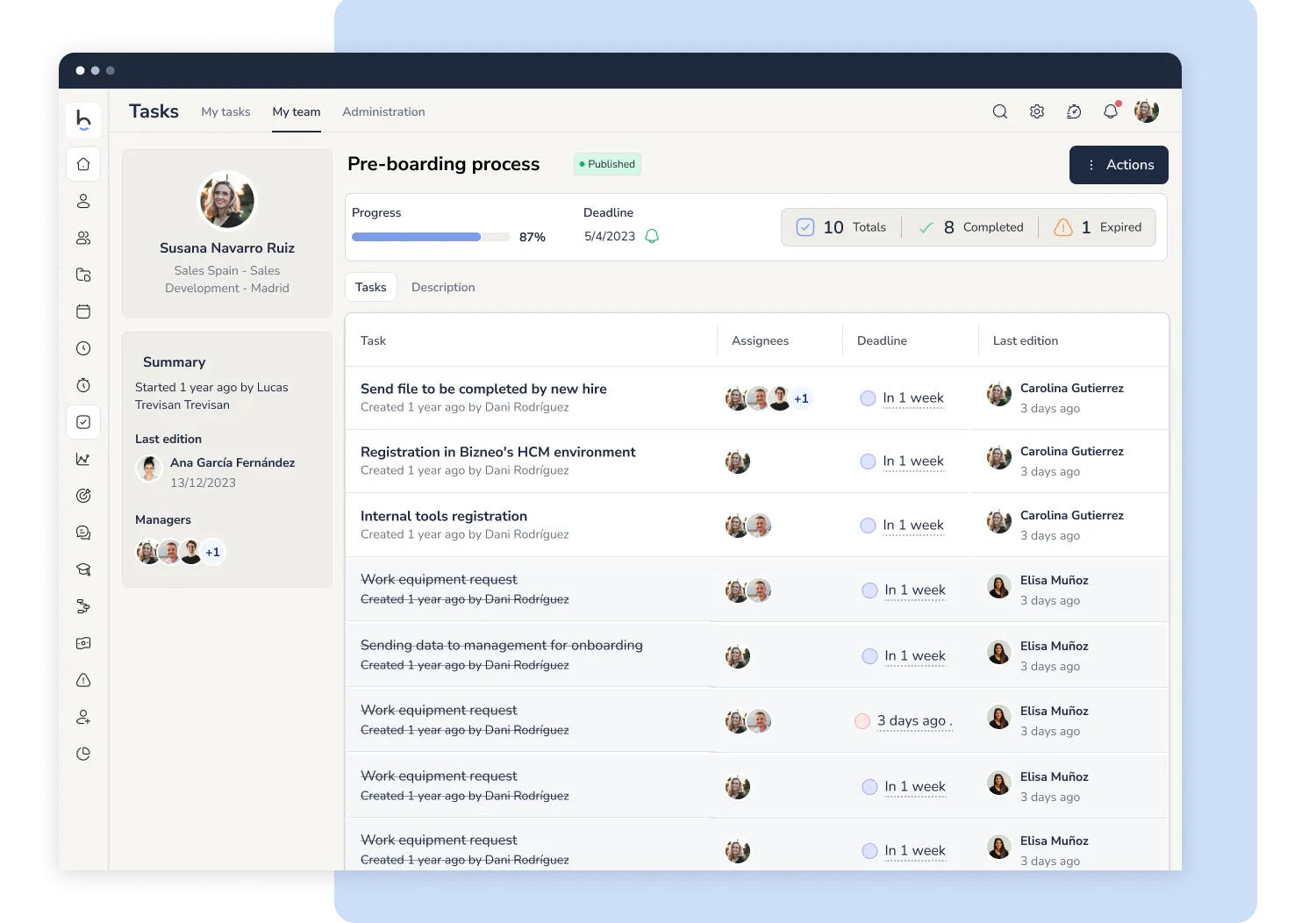Click the Bizneo logo icon in sidebar

click(x=83, y=119)
